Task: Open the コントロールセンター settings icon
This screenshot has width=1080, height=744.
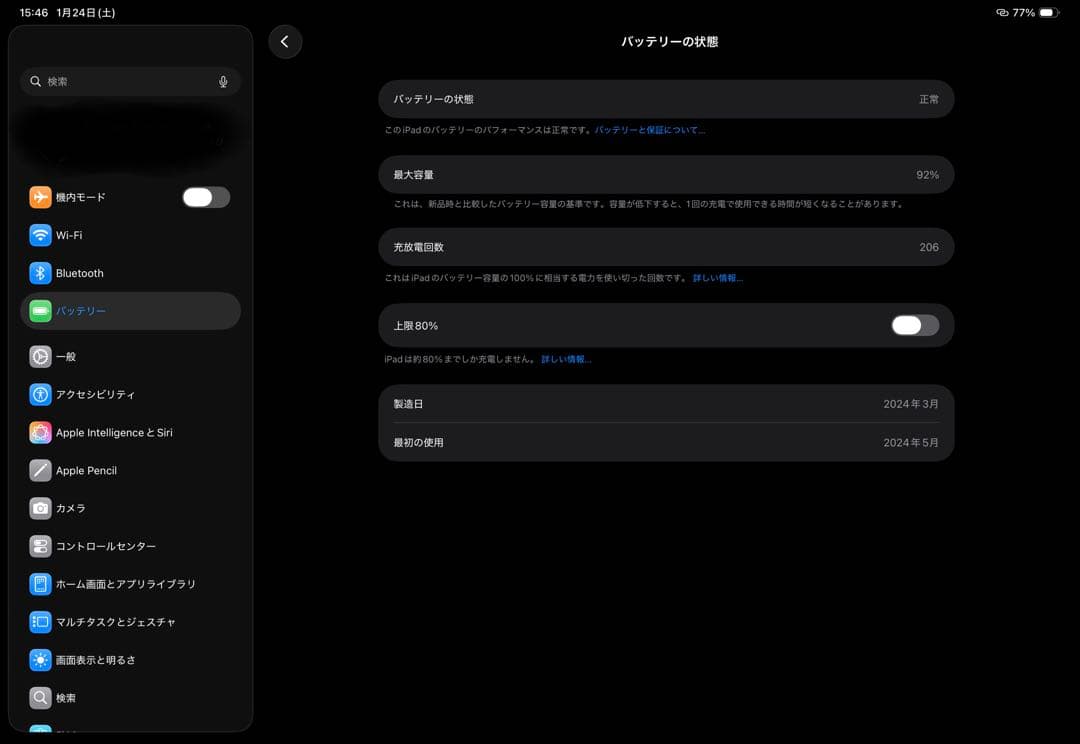Action: tap(40, 546)
